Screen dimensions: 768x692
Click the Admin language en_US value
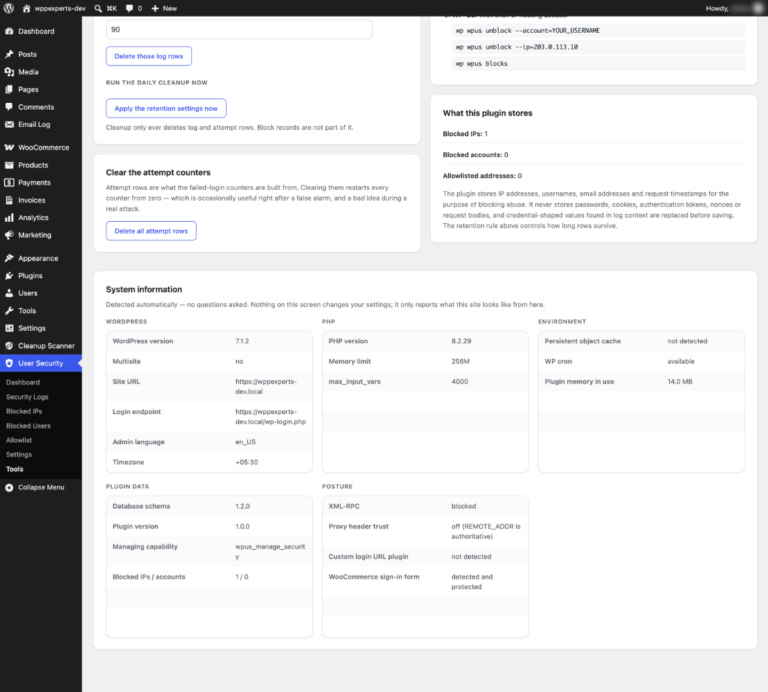[245, 442]
